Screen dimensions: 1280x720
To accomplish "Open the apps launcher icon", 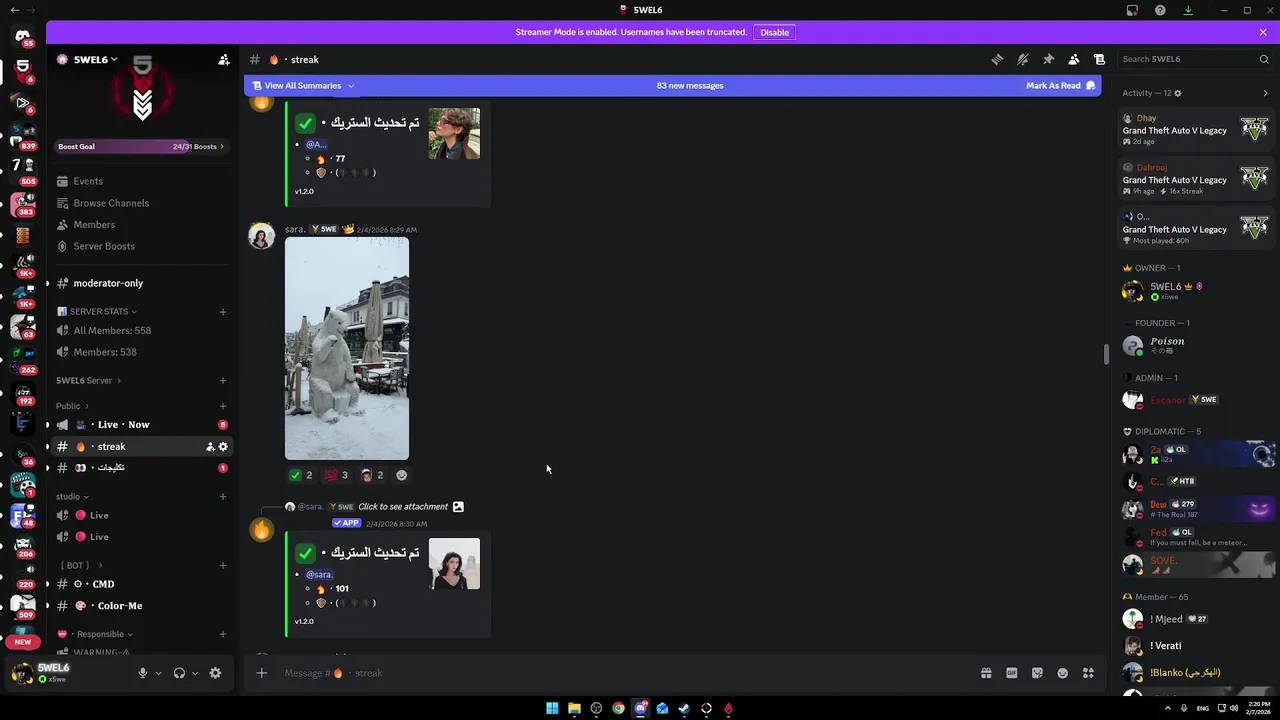I will click(1088, 673).
